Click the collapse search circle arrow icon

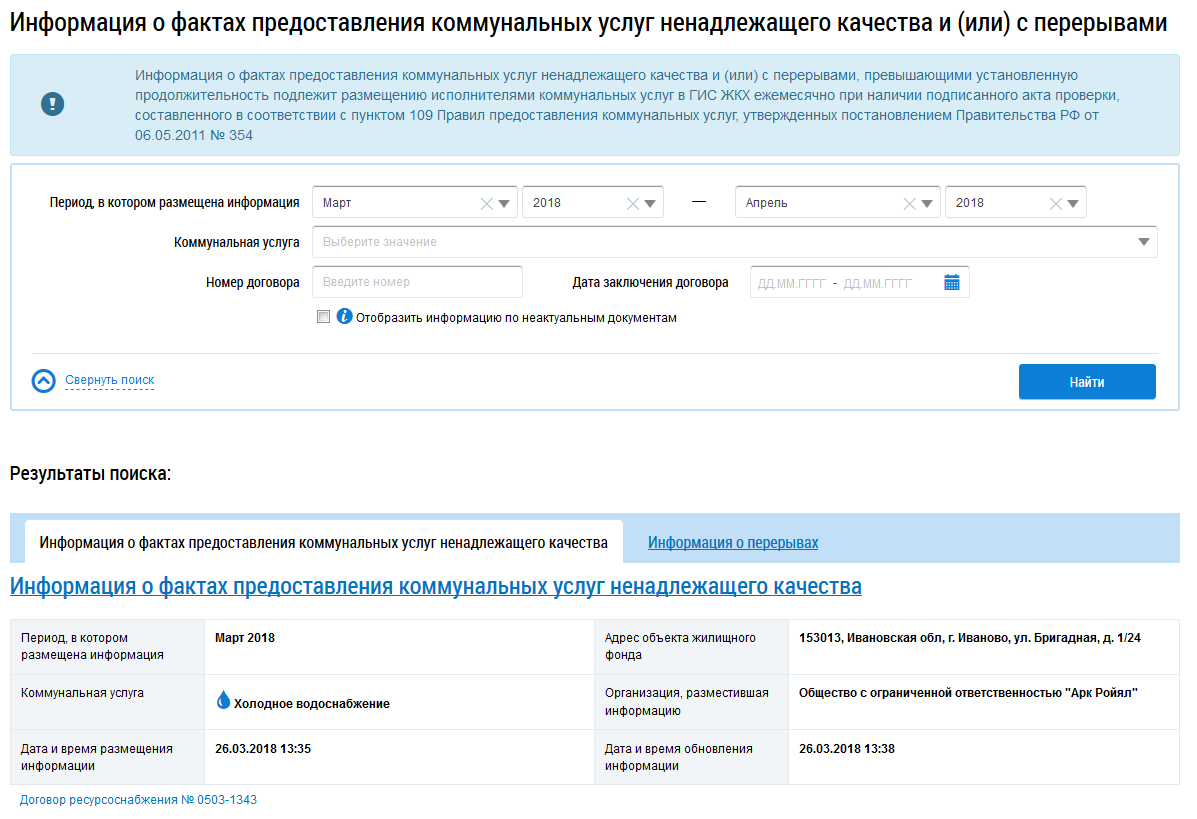click(x=44, y=381)
